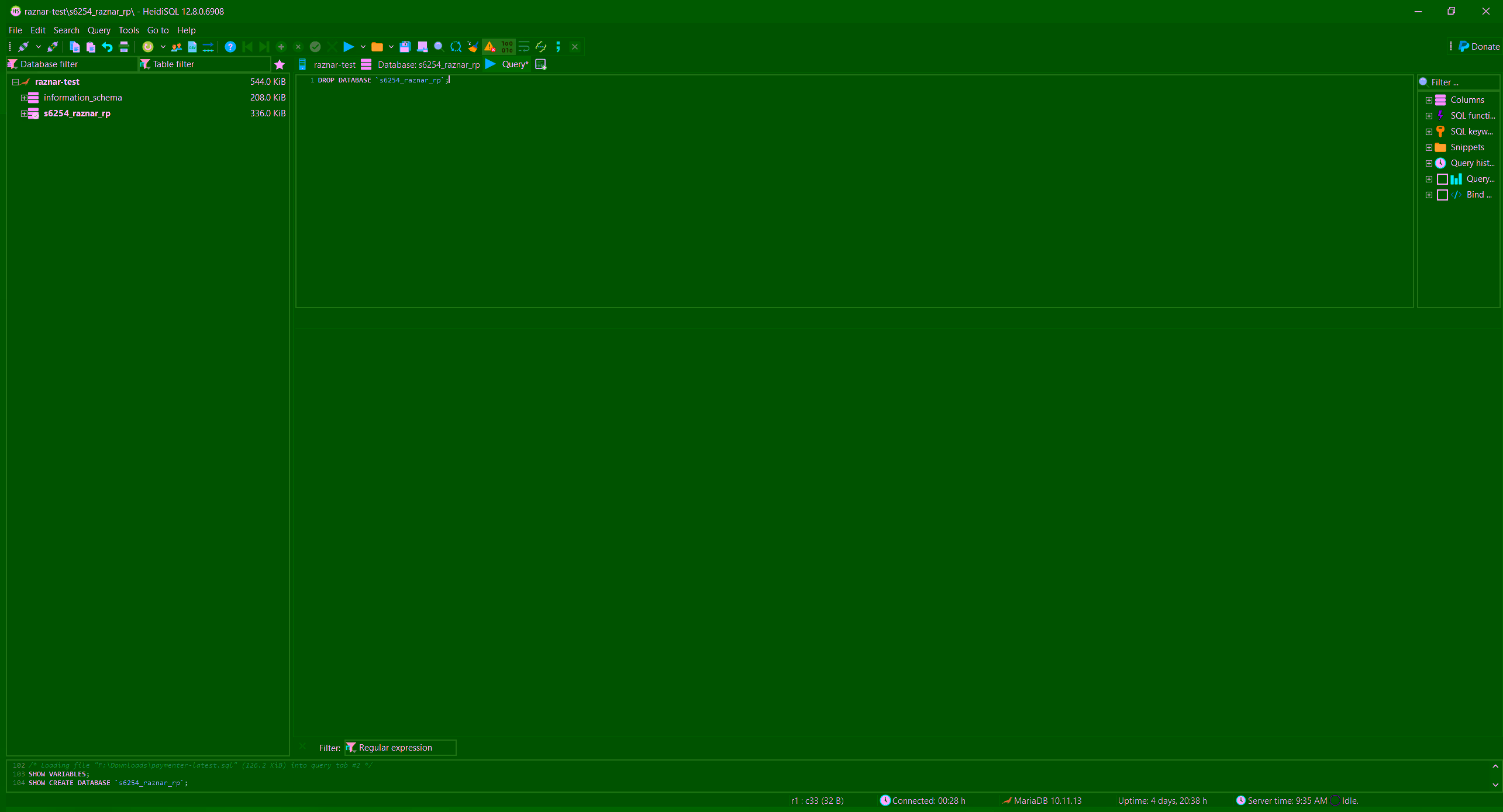
Task: Check the Bind parameters checkbox
Action: [x=1442, y=195]
